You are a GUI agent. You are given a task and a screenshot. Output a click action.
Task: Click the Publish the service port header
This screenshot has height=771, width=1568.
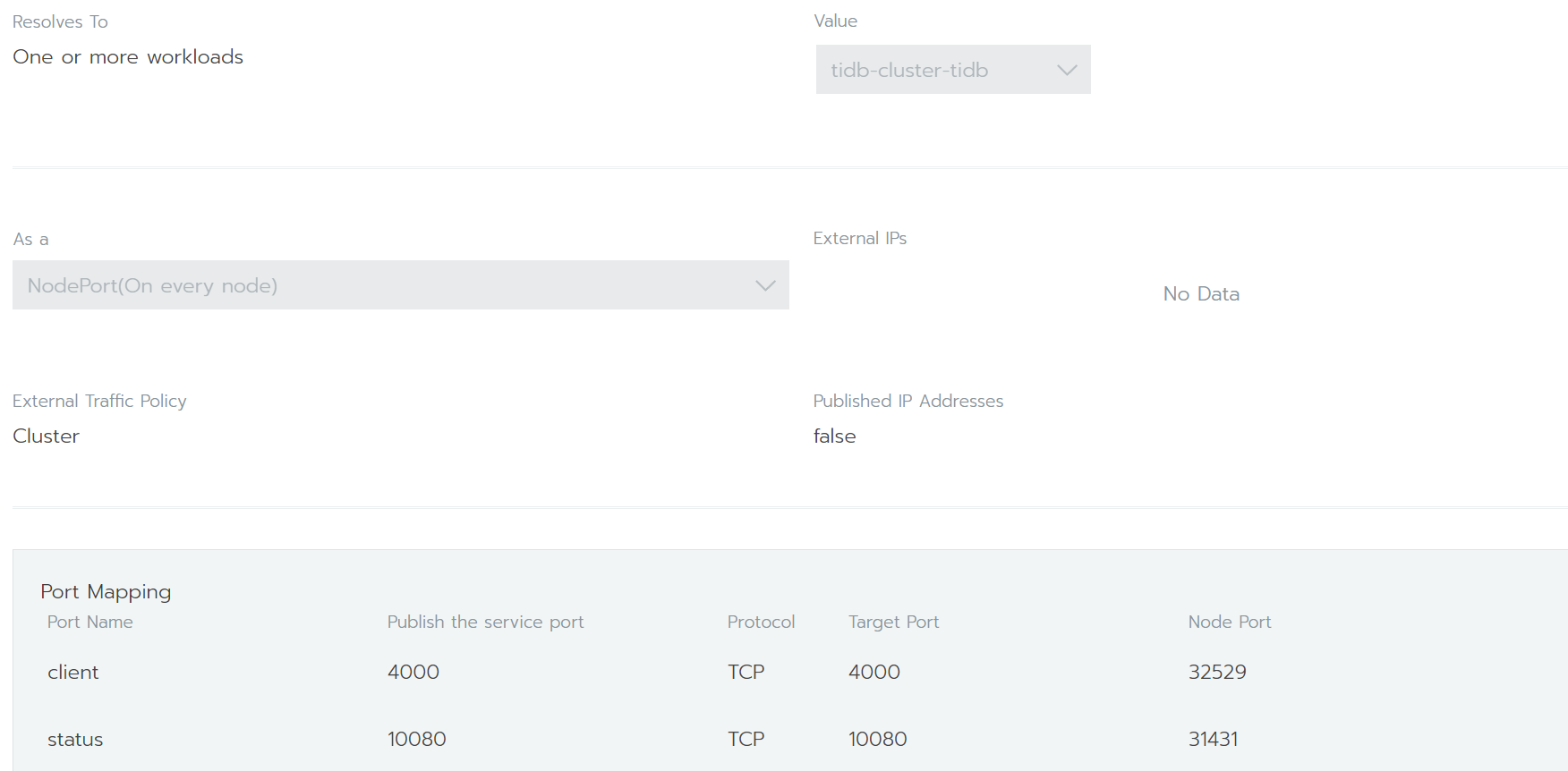pyautogui.click(x=485, y=622)
